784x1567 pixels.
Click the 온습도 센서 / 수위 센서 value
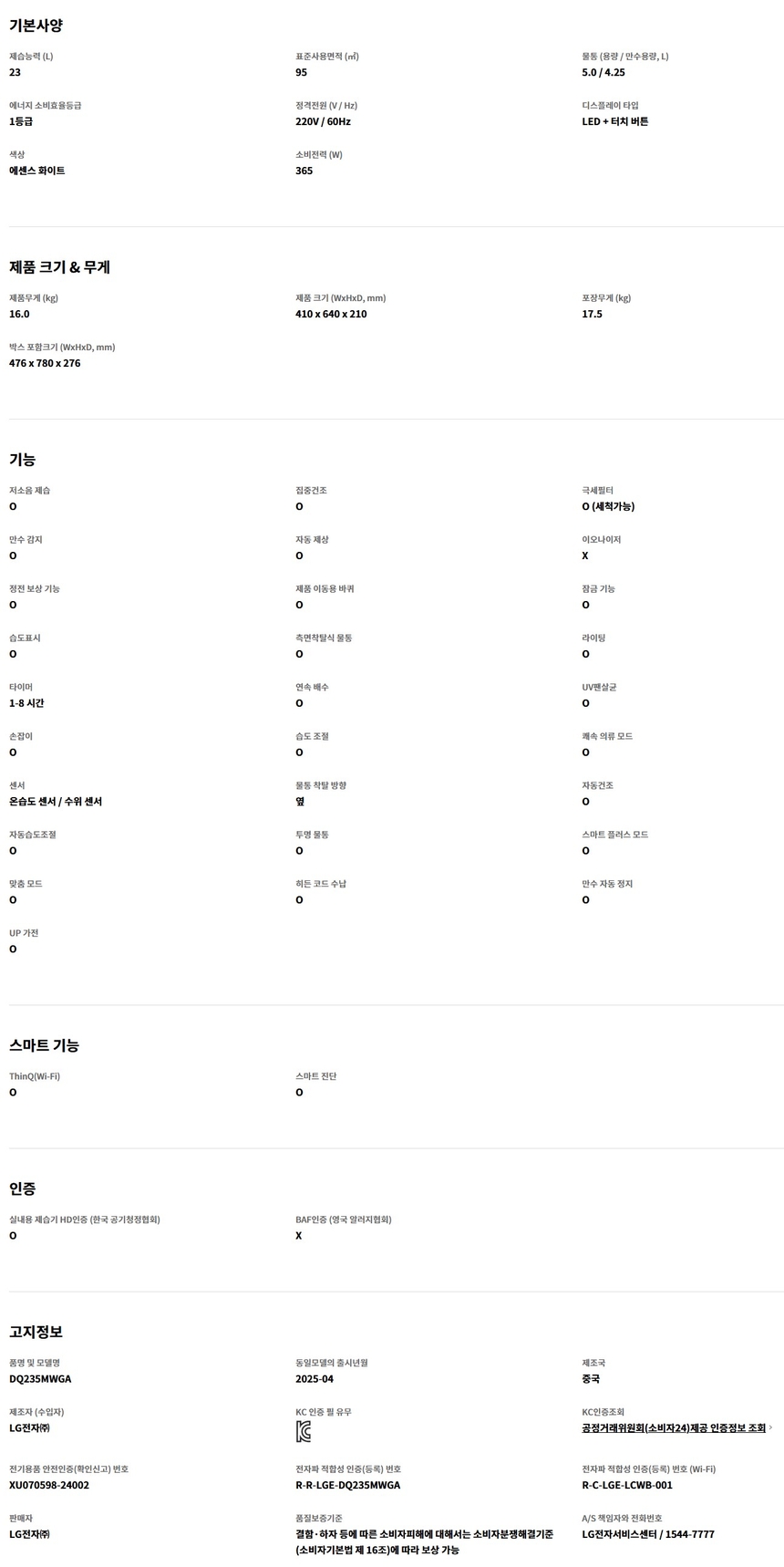56,802
